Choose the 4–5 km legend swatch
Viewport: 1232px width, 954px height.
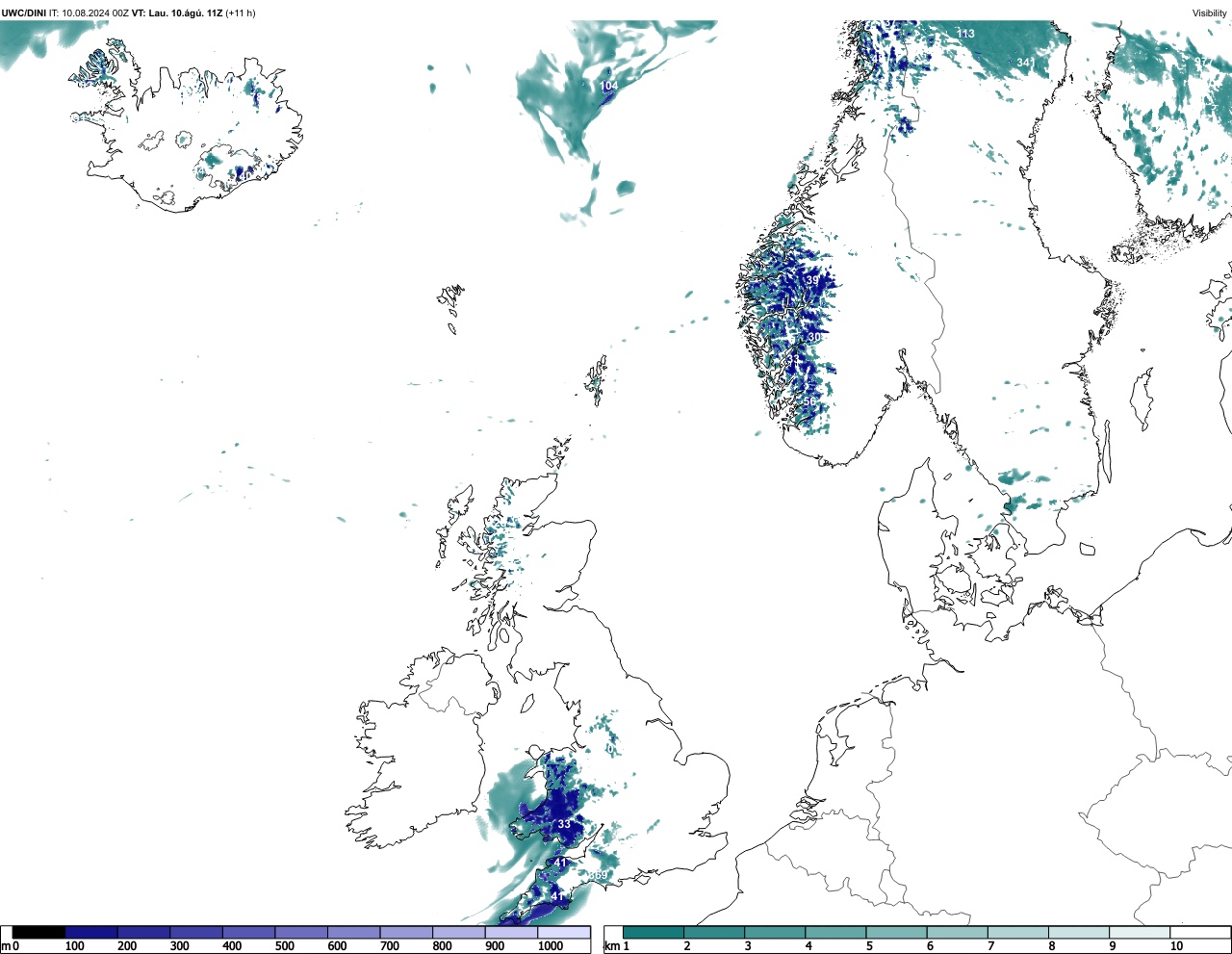click(x=835, y=933)
